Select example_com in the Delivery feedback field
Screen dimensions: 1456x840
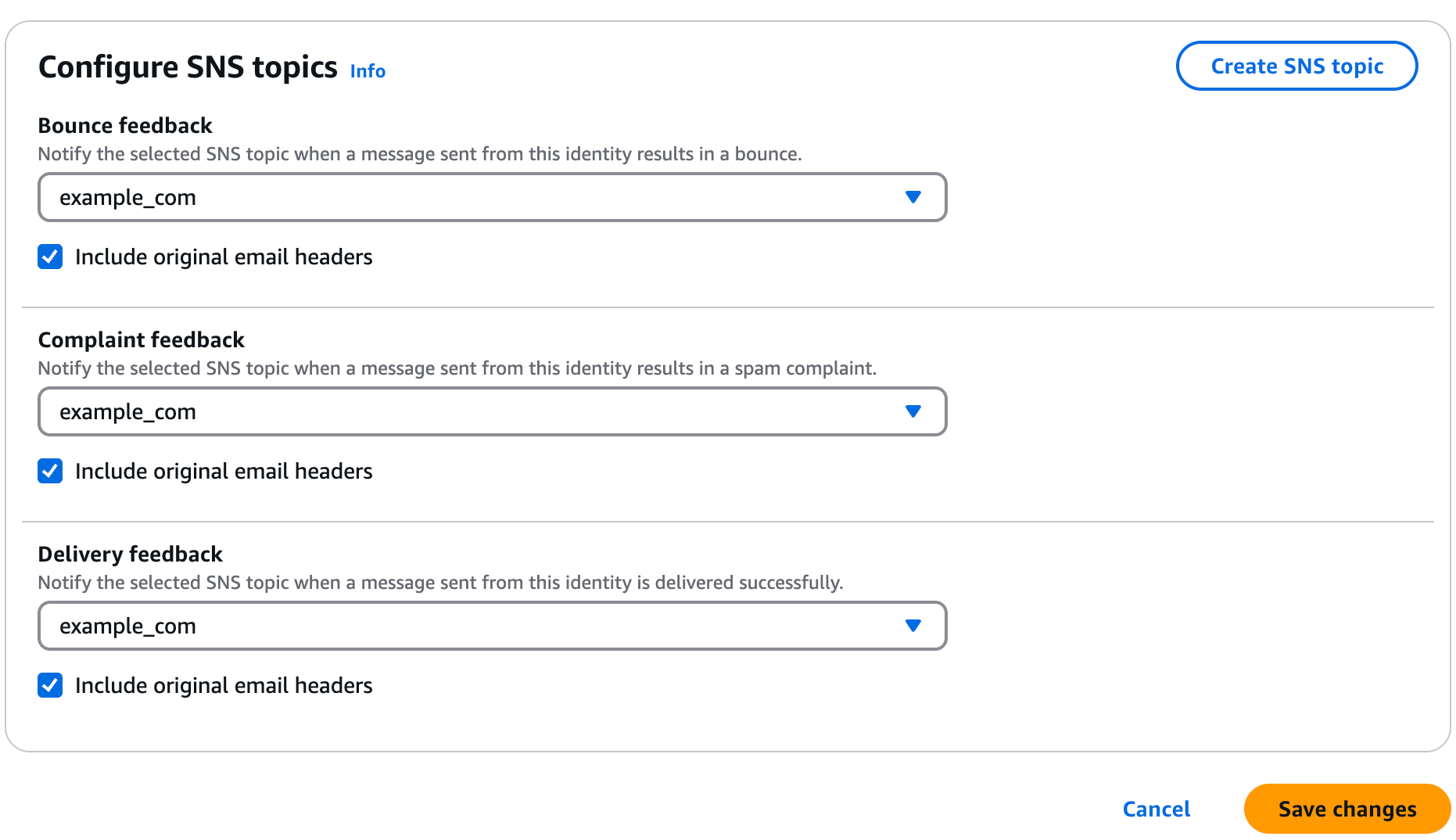(x=127, y=626)
